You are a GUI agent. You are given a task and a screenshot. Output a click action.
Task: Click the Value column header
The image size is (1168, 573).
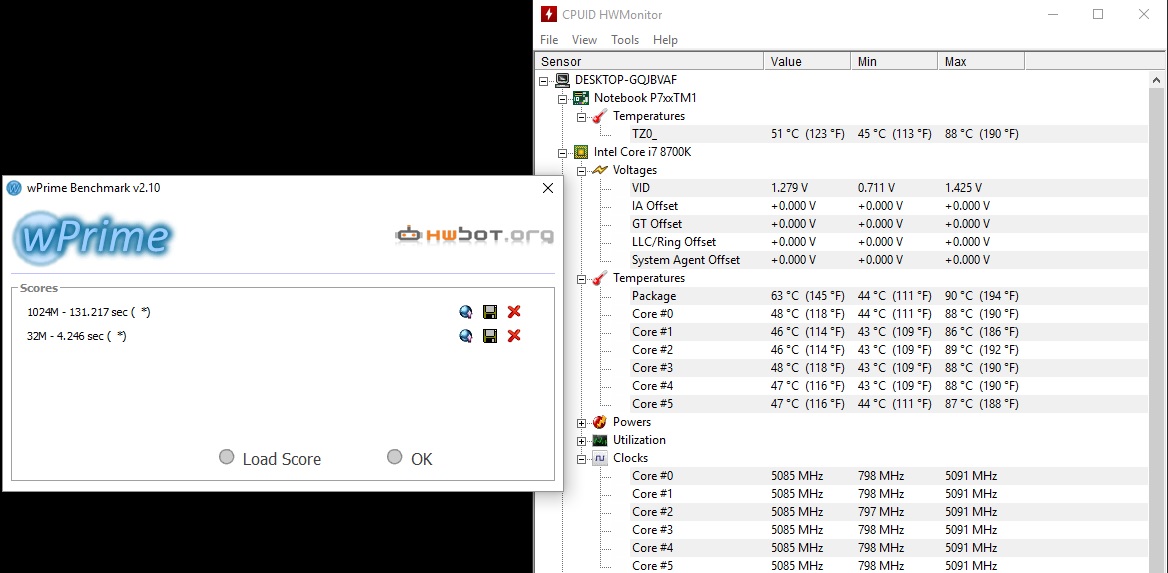pos(807,61)
